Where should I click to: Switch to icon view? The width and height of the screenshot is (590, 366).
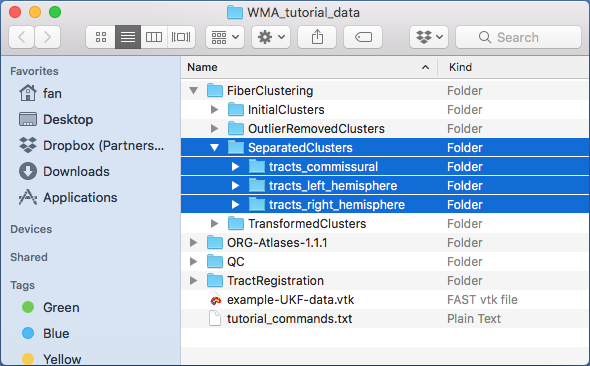(x=100, y=37)
